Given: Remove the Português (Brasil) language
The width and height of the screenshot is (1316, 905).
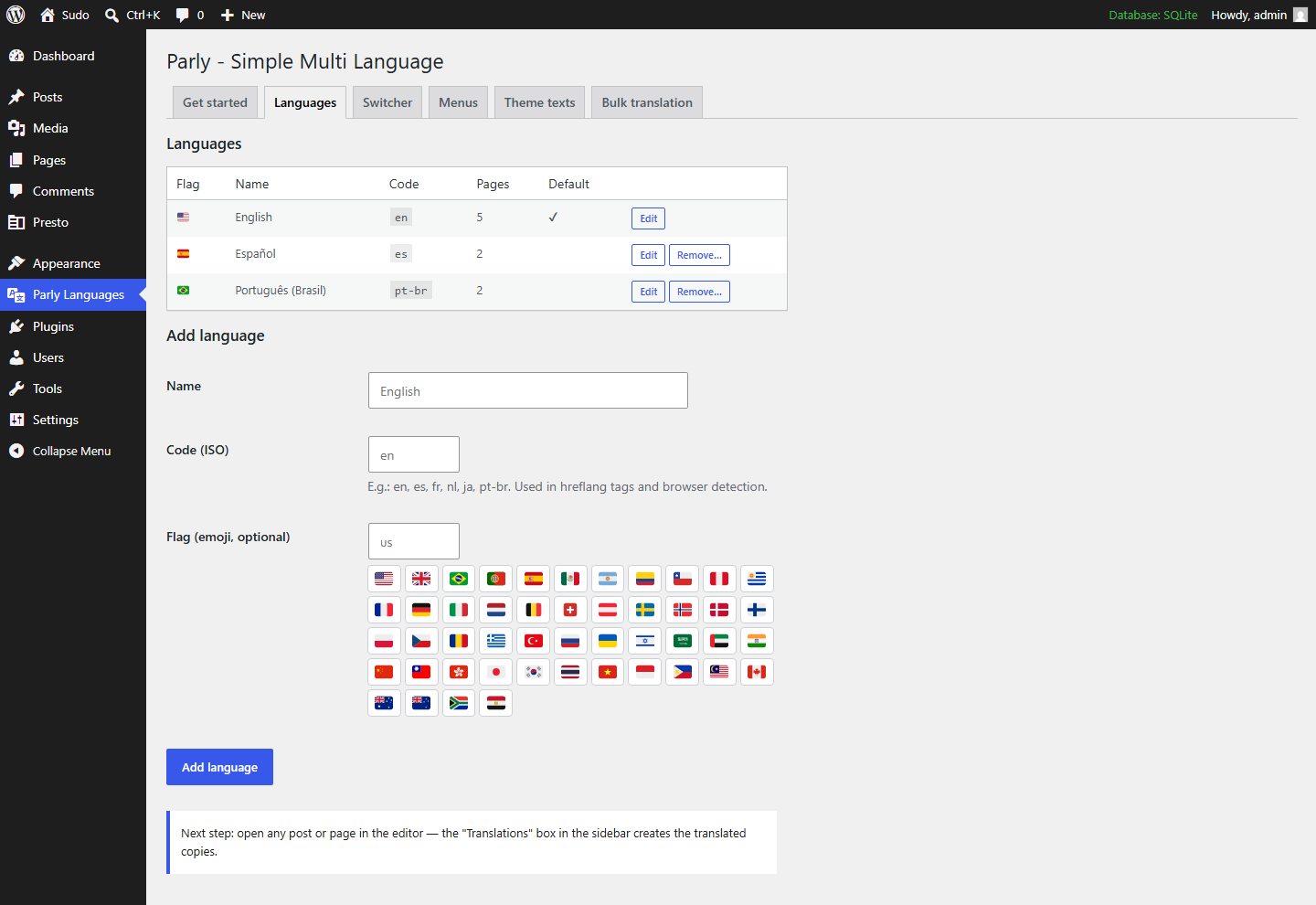Looking at the screenshot, I should (x=699, y=292).
